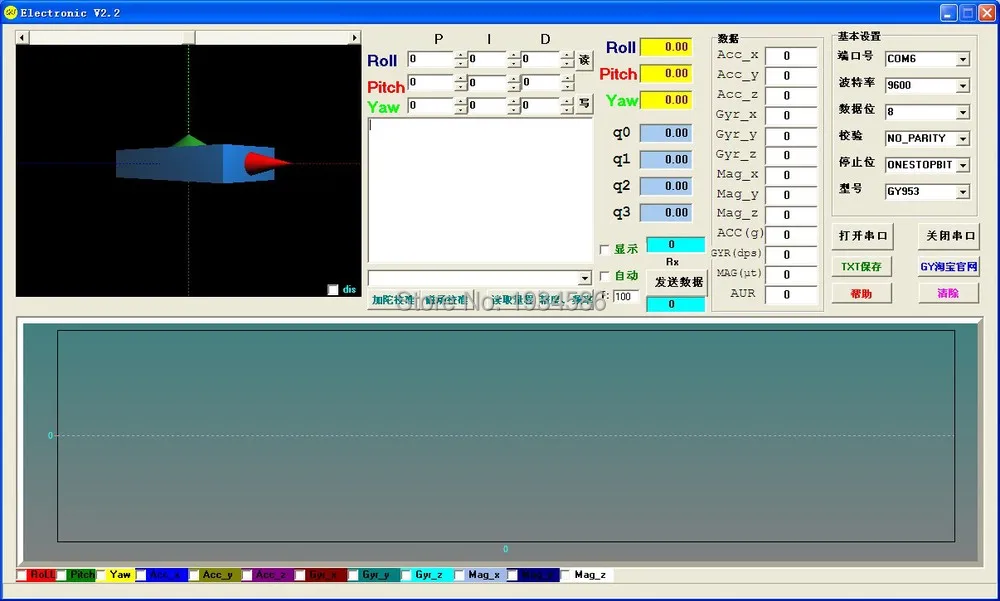Viewport: 1000px width, 601px height.
Task: Click the read (读) button beside Roll PID
Action: 584,60
